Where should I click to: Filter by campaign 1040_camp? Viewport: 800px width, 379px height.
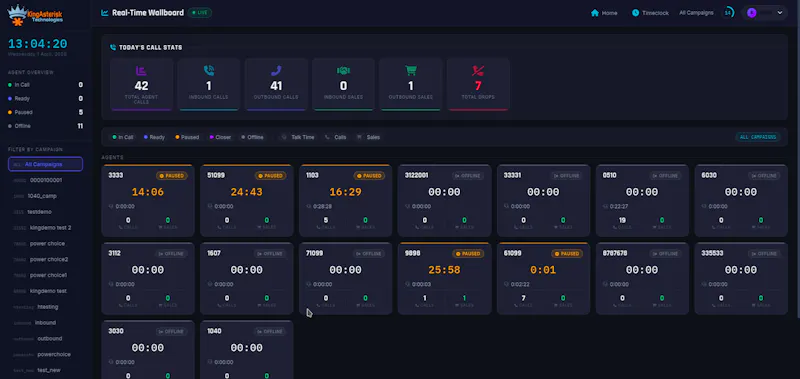point(45,196)
